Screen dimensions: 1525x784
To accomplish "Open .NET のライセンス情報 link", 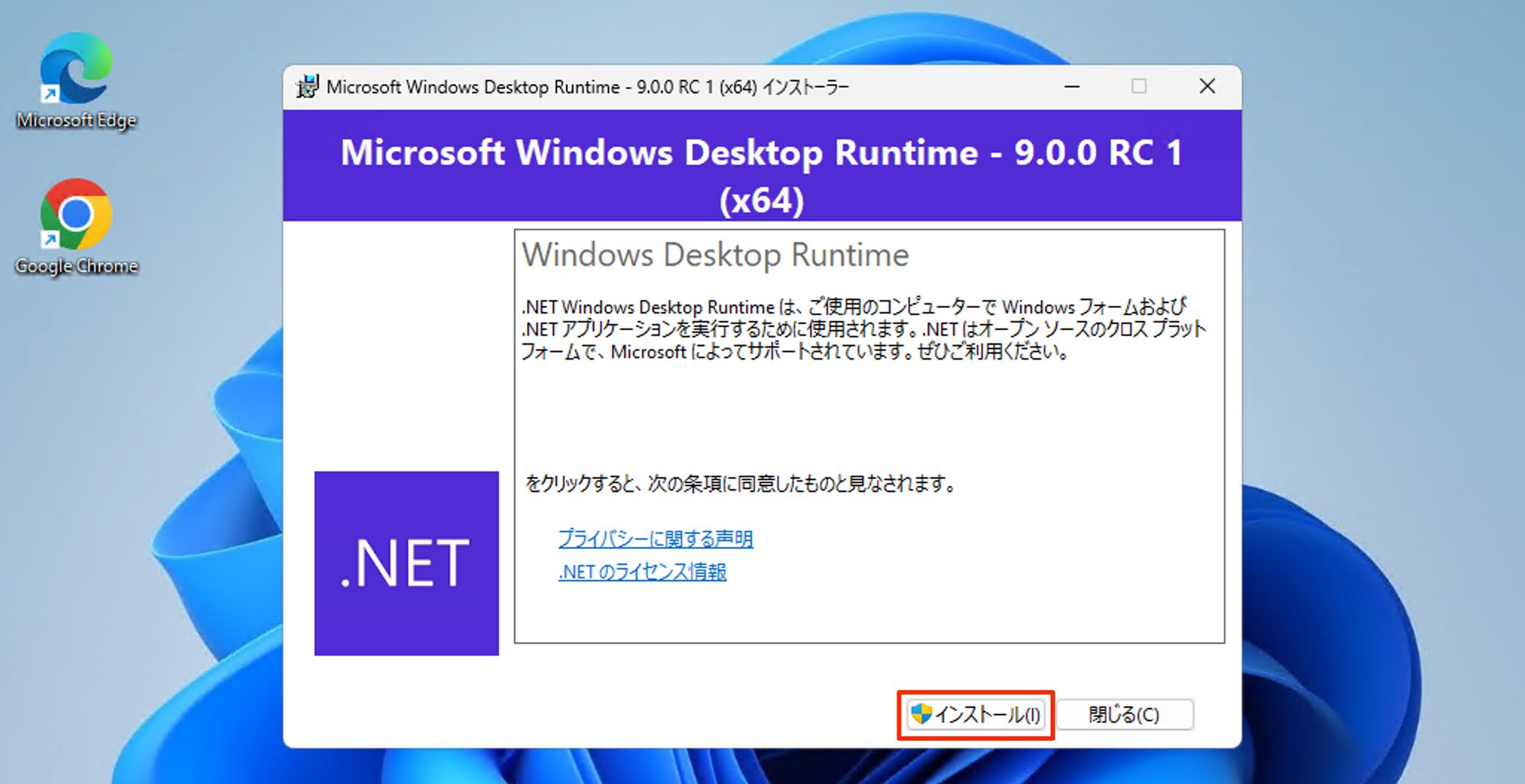I will click(x=643, y=573).
